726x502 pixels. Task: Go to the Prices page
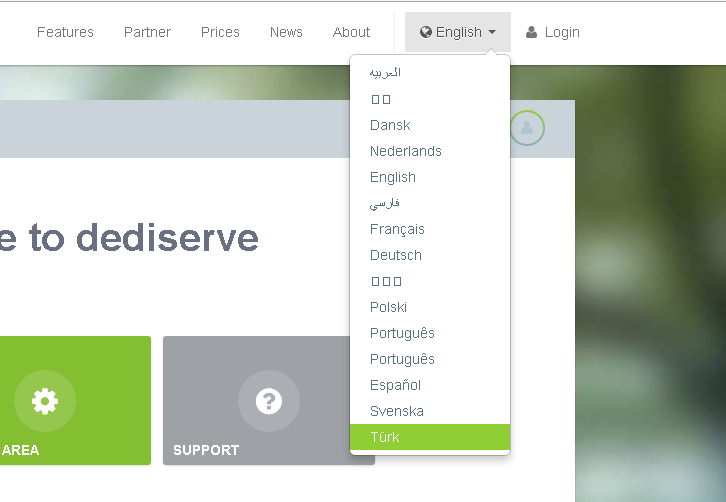(220, 32)
